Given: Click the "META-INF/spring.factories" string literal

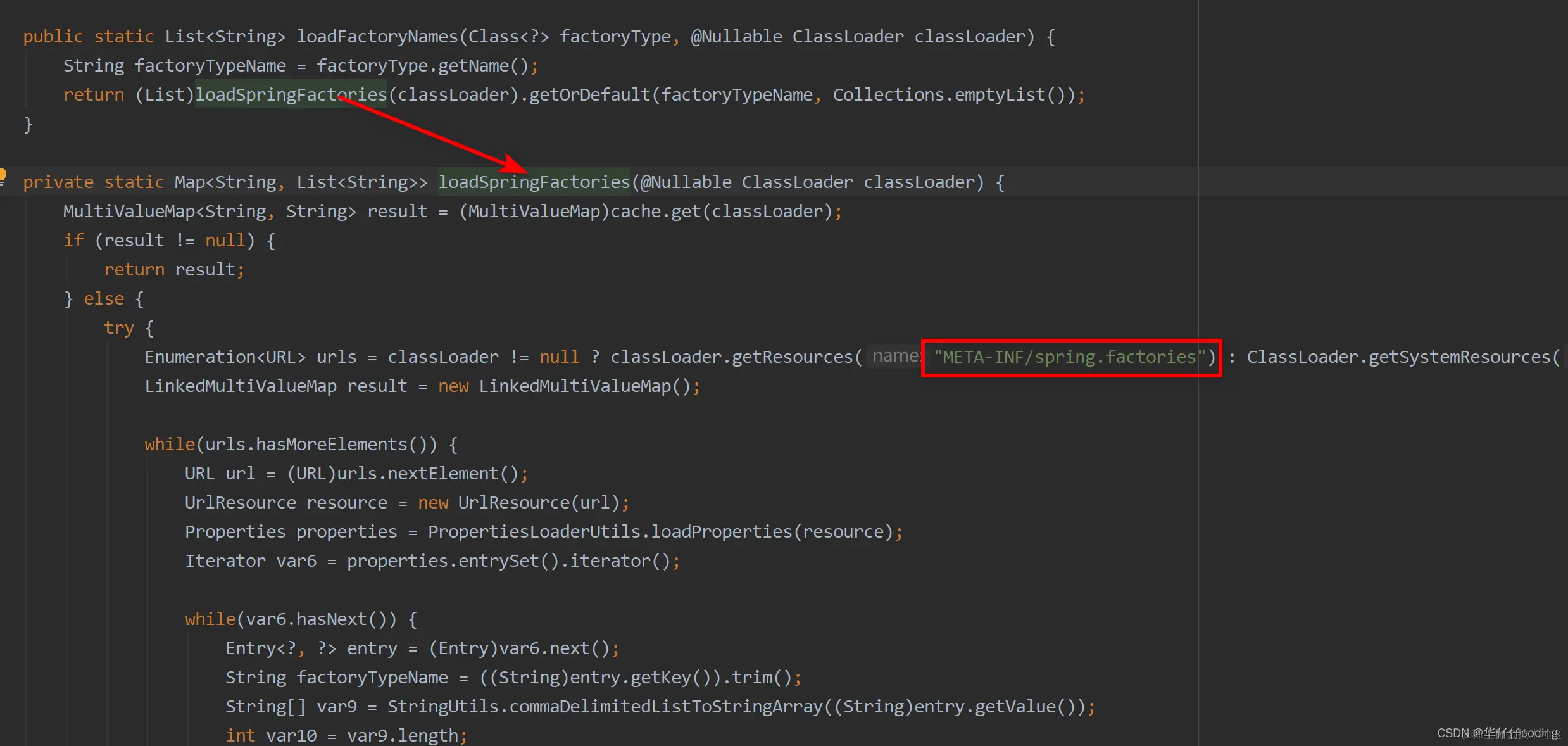Looking at the screenshot, I should [x=1069, y=357].
